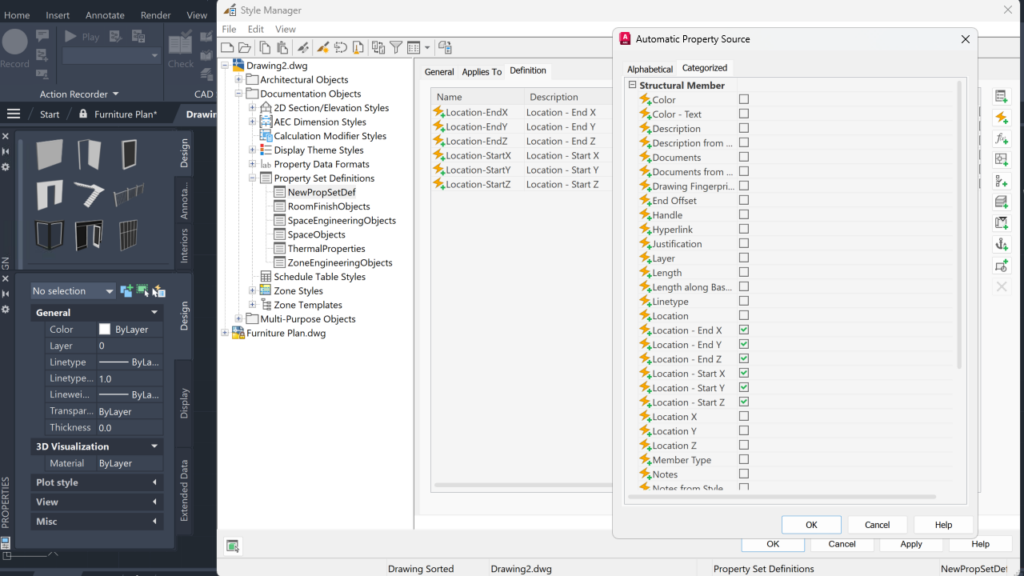Click the Add Anchor Property Definition icon
The height and width of the screenshot is (576, 1024).
click(1001, 244)
